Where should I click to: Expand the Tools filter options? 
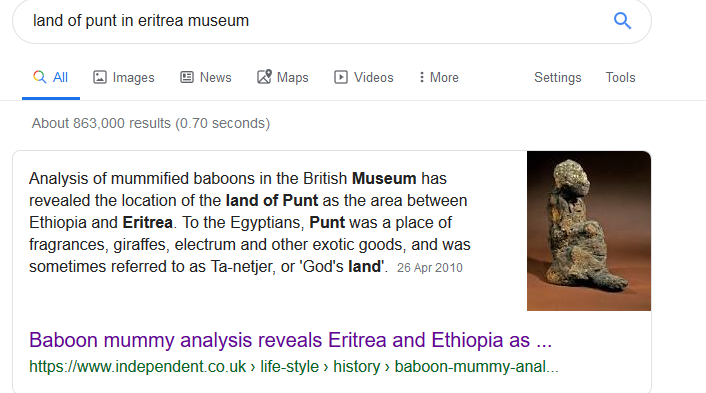click(620, 77)
